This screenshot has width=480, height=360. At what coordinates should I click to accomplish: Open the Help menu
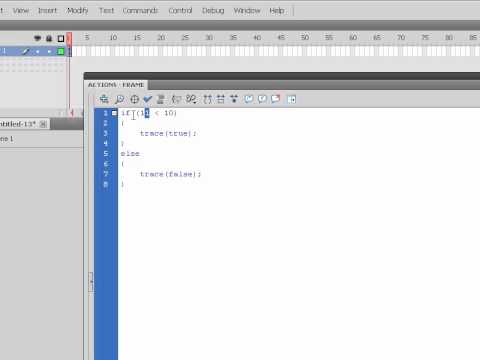click(277, 11)
